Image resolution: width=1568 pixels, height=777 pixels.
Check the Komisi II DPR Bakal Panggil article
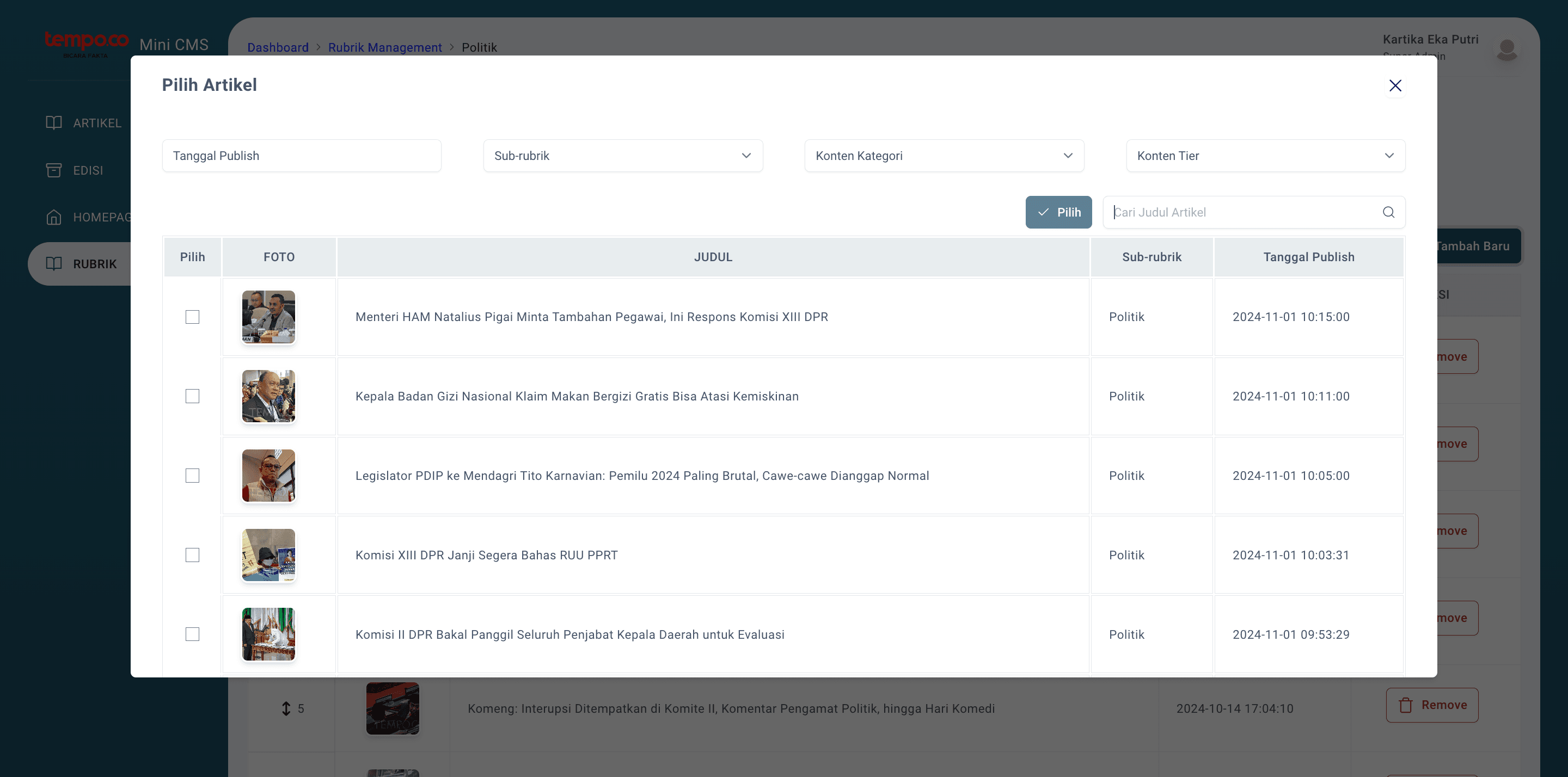pyautogui.click(x=192, y=634)
